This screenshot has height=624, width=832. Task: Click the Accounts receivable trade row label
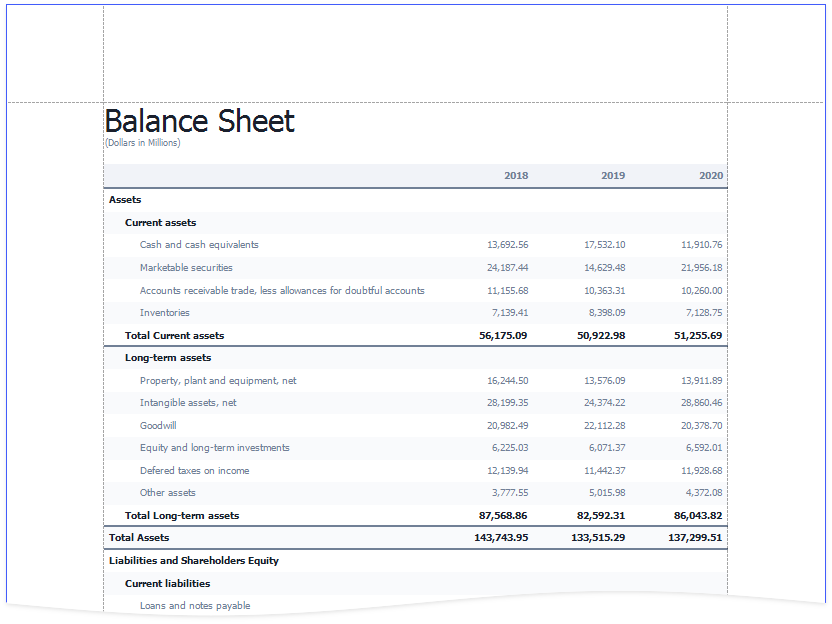click(282, 291)
